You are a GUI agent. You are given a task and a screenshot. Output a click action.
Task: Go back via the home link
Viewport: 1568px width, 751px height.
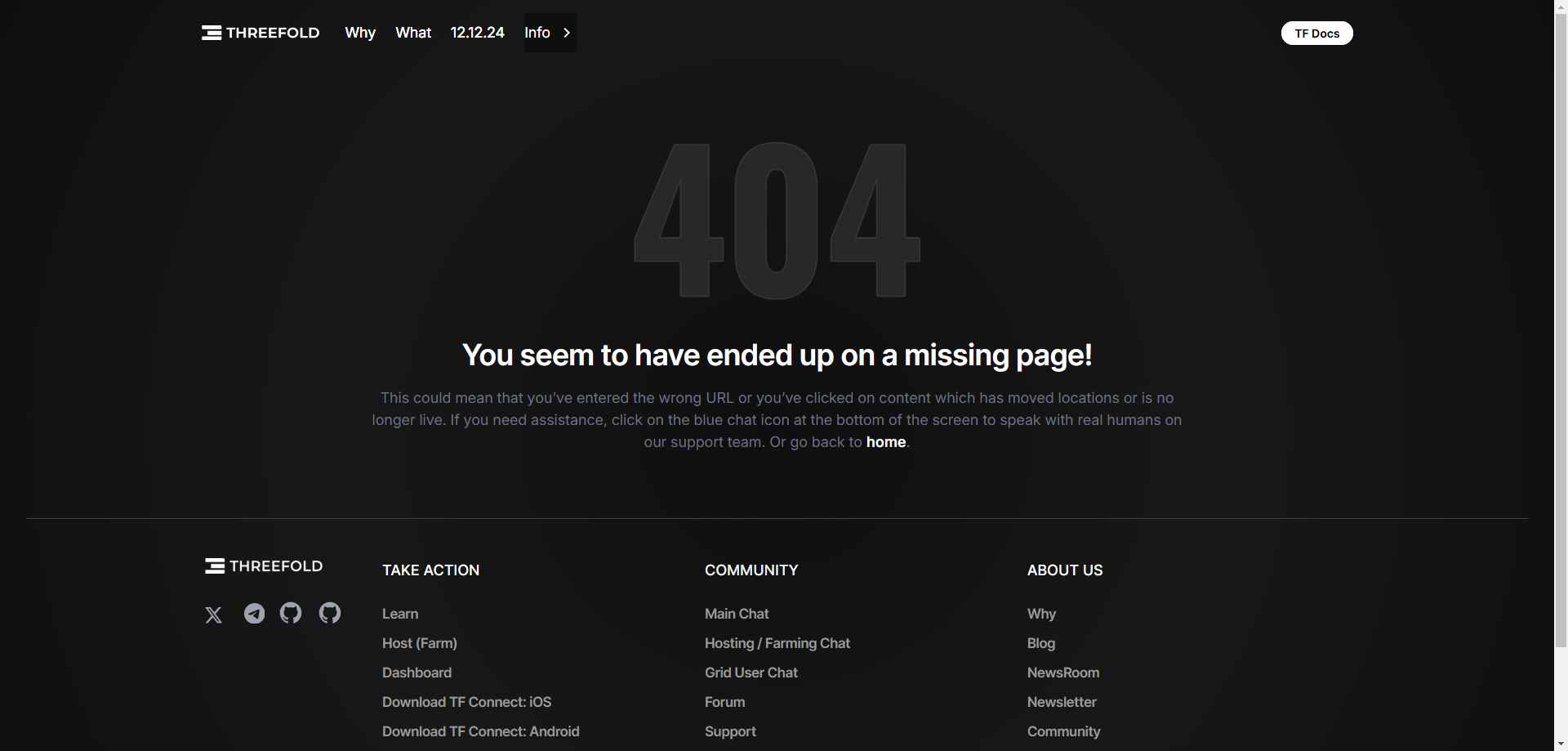pyautogui.click(x=885, y=442)
